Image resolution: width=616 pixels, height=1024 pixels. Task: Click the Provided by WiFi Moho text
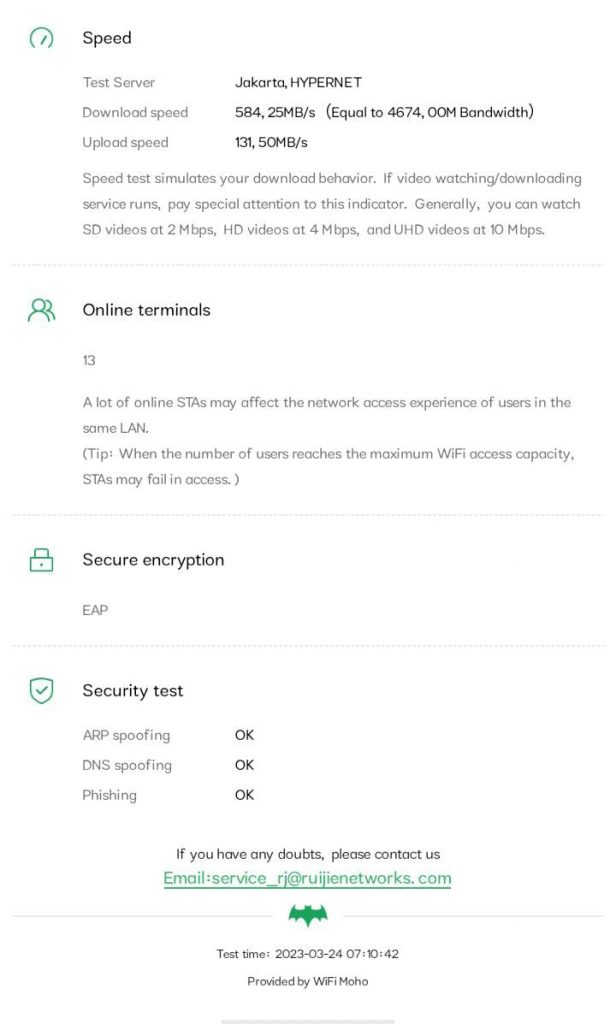pos(307,981)
